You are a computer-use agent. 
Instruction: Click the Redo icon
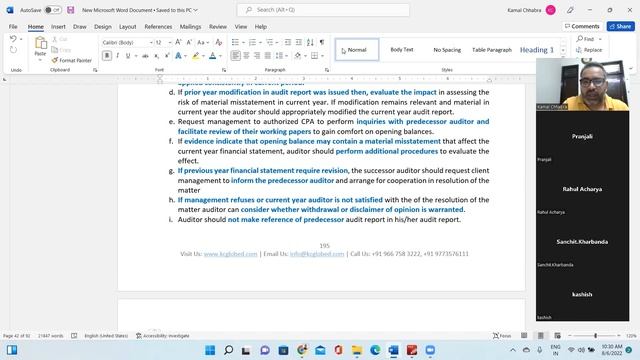[x=13, y=50]
